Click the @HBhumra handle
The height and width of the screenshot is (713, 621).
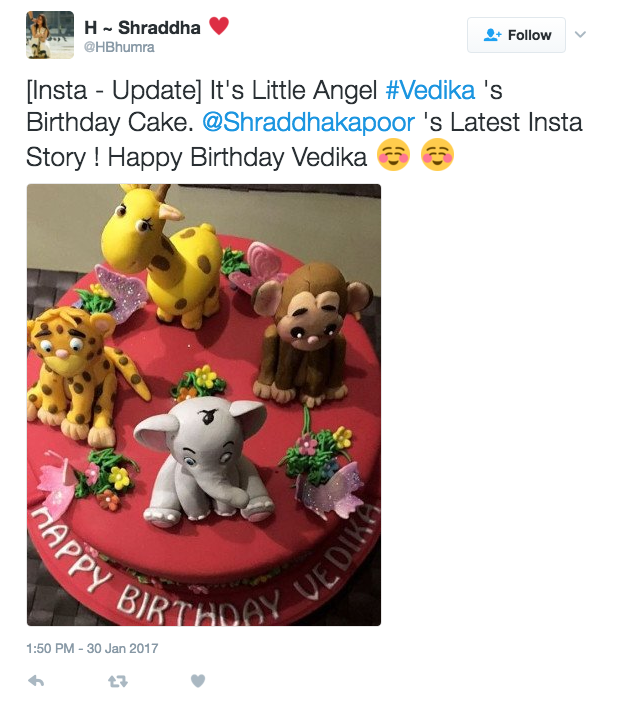[x=119, y=47]
